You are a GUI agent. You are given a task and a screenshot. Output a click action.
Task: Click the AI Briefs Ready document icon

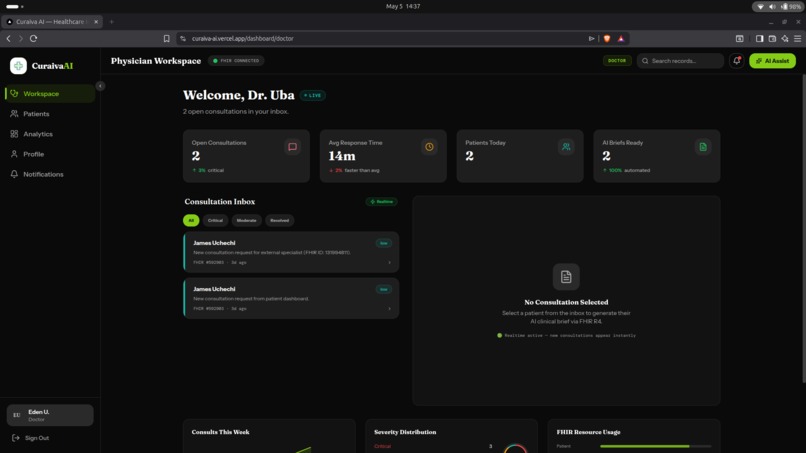tap(703, 147)
